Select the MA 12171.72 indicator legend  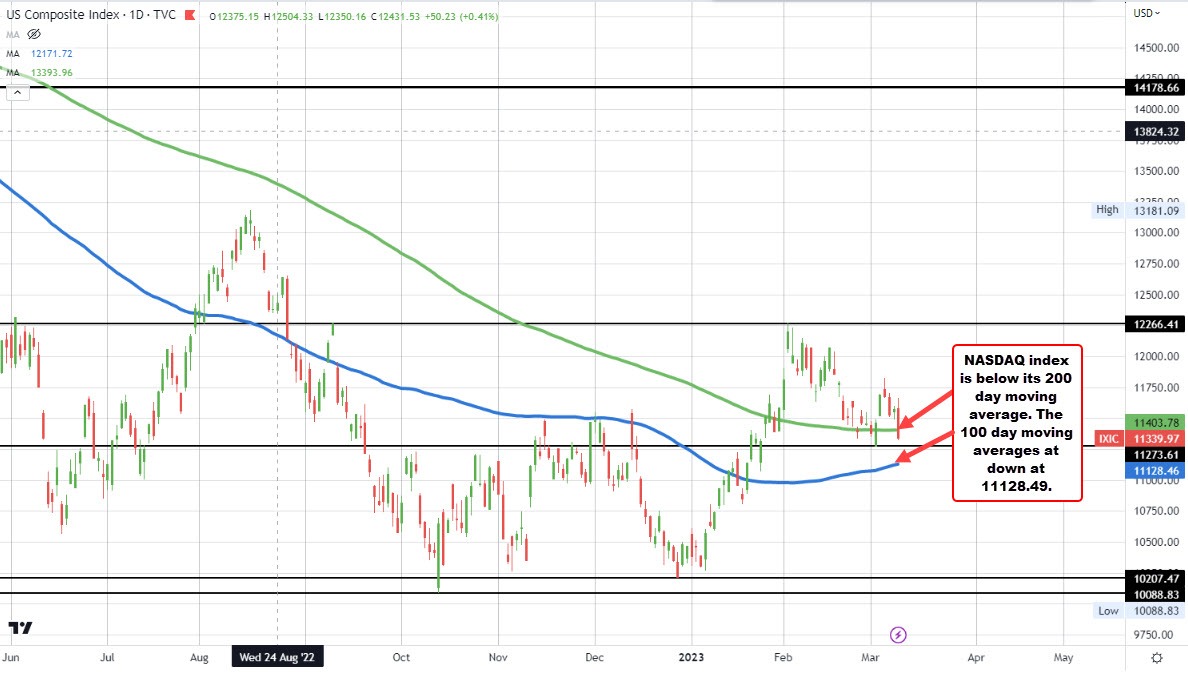(39, 54)
